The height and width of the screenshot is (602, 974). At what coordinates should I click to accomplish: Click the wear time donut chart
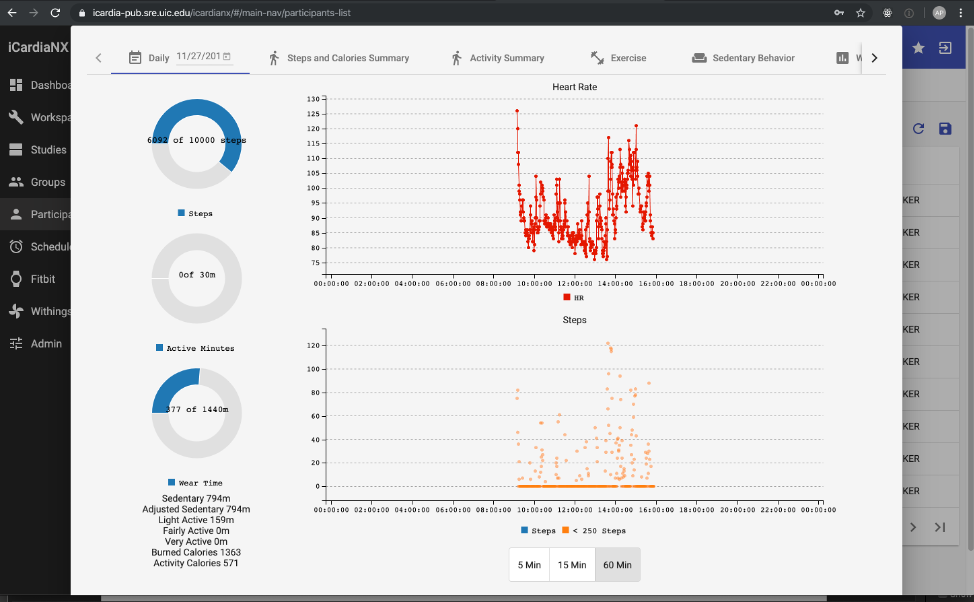[197, 413]
